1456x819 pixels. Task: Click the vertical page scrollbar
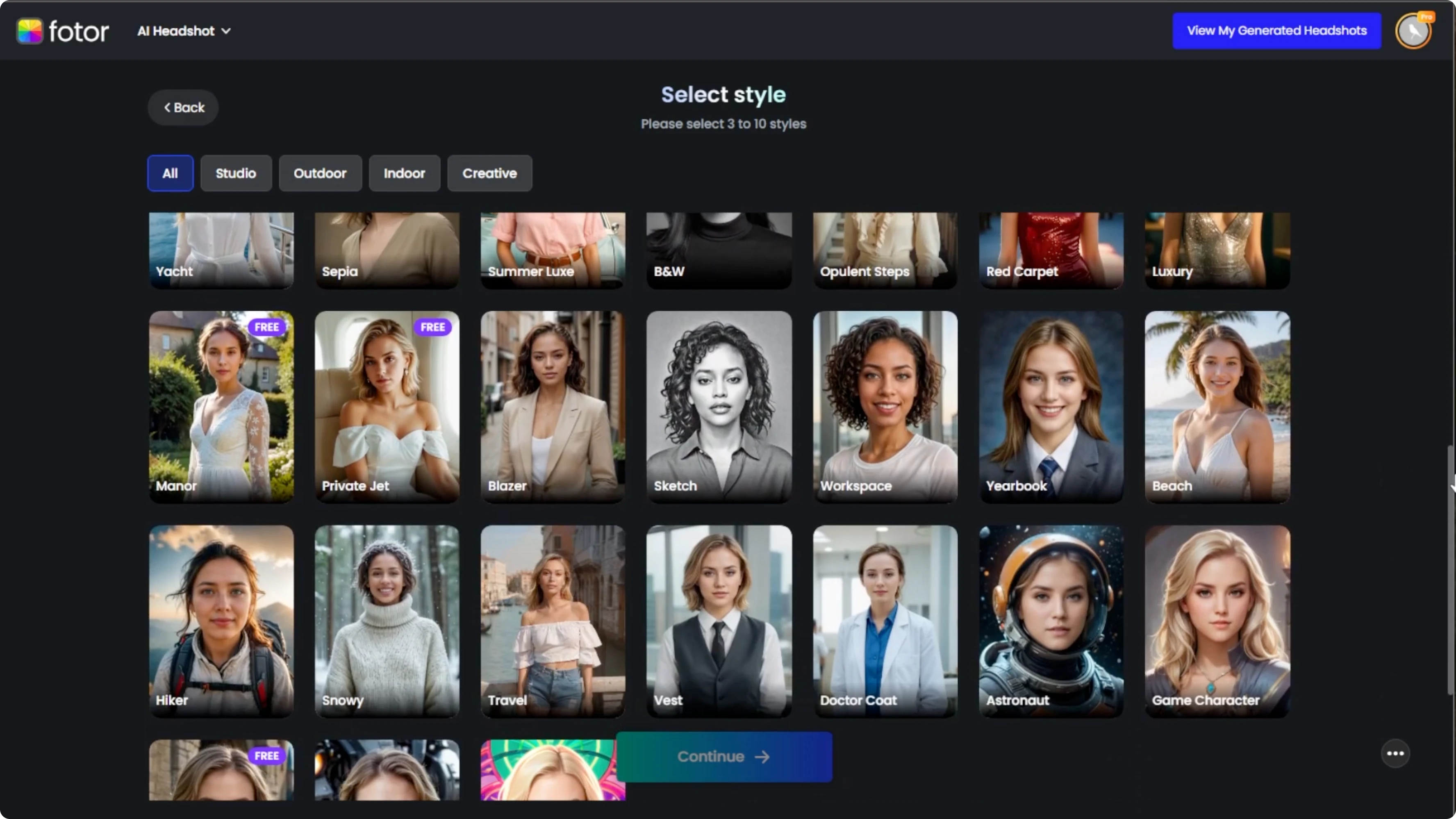(x=1450, y=570)
